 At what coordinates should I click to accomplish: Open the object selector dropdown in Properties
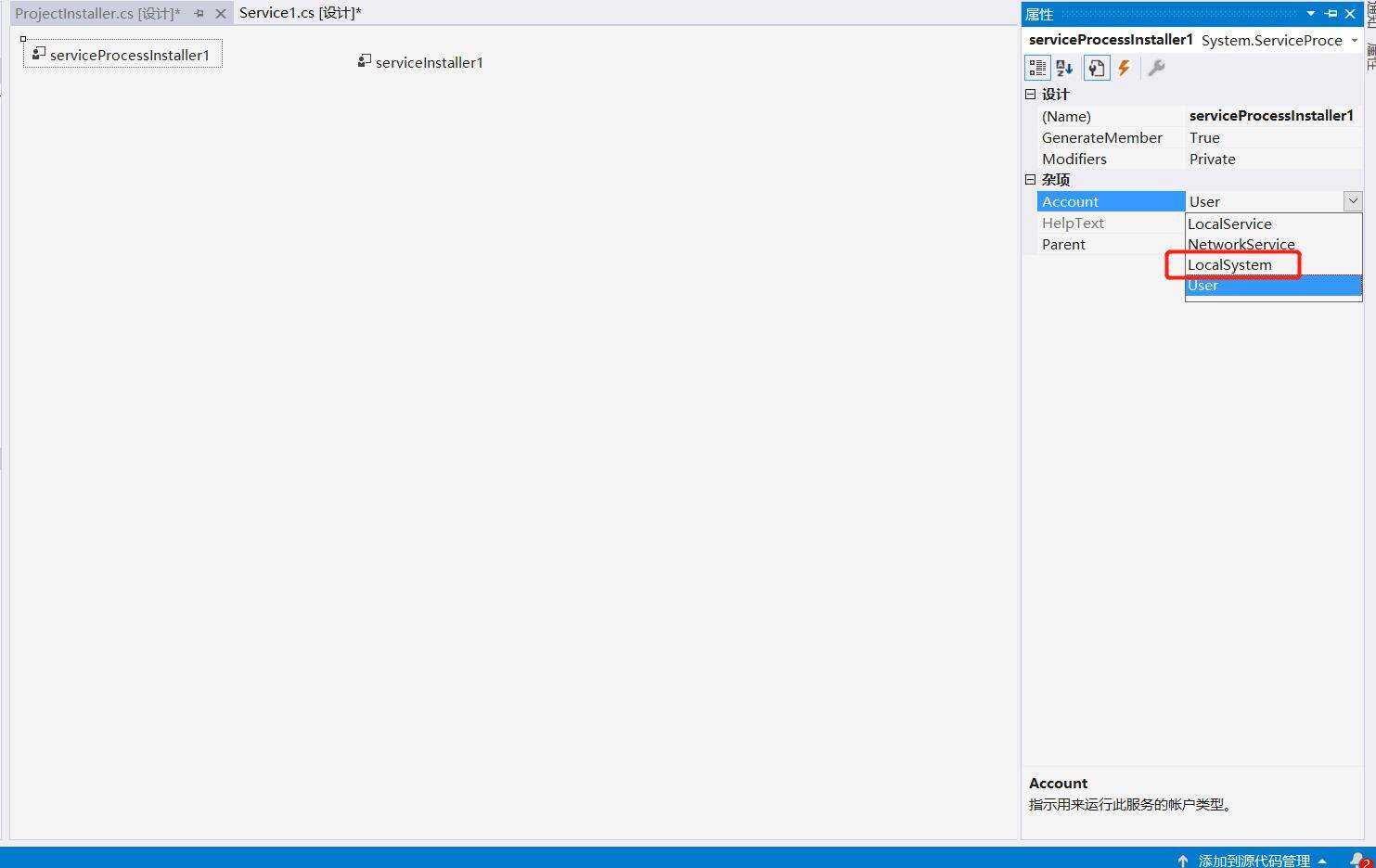(x=1355, y=41)
